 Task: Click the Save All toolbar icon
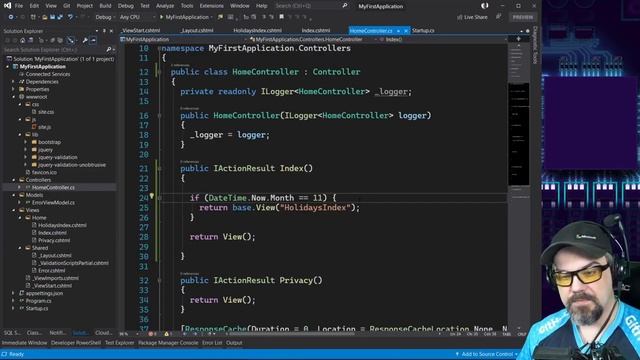click(x=60, y=17)
